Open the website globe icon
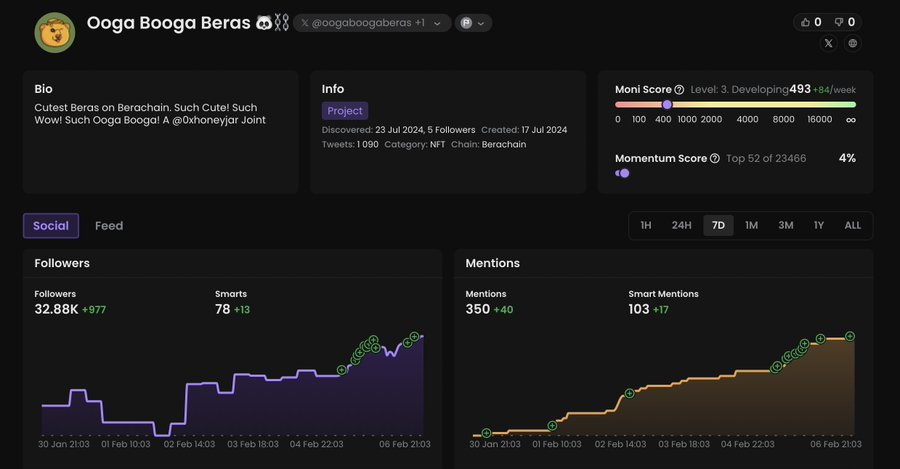This screenshot has width=900, height=469. (x=852, y=44)
